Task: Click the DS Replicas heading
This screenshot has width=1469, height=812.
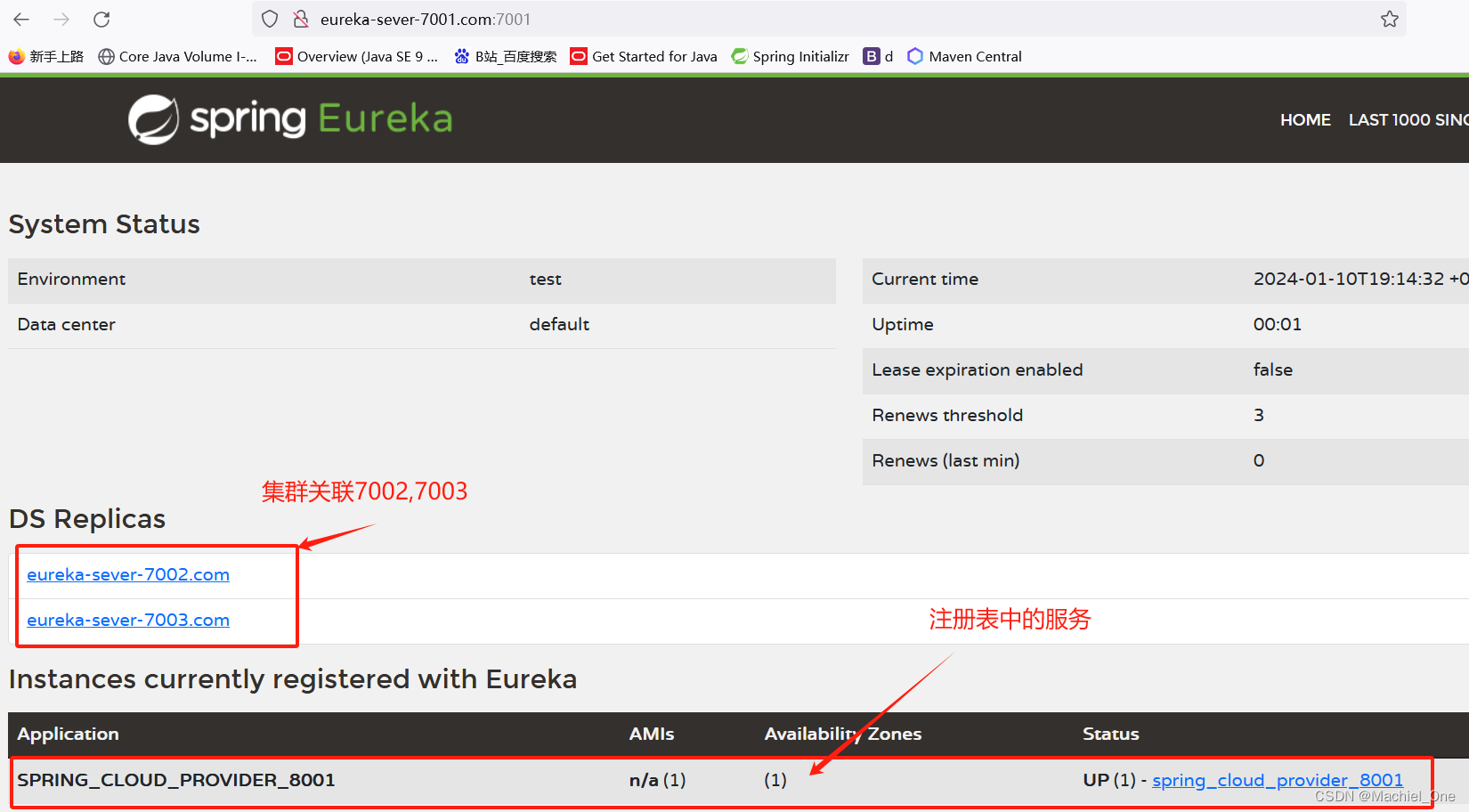Action: pos(87,519)
